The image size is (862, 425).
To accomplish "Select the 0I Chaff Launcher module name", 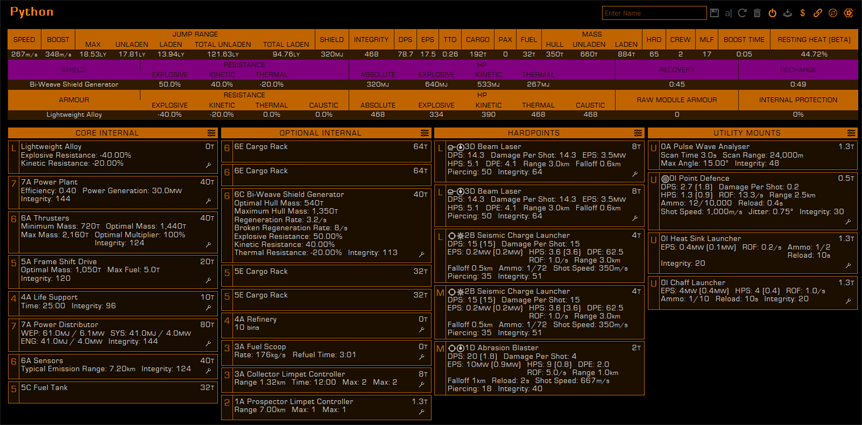I will coord(695,283).
